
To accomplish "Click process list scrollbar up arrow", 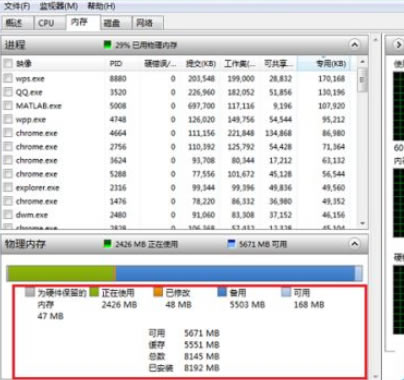I will [363, 62].
